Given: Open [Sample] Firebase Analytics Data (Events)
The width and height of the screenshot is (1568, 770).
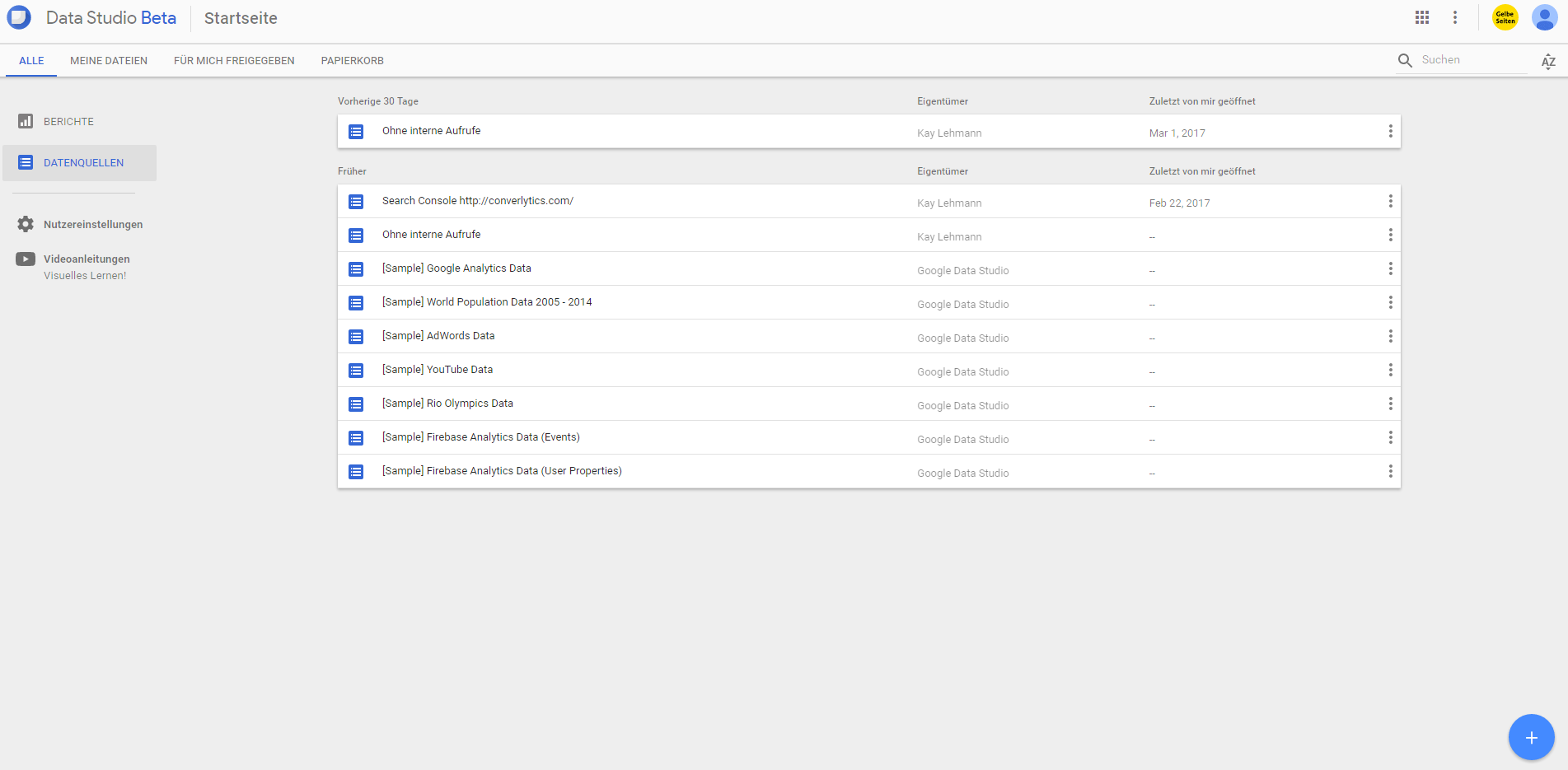Looking at the screenshot, I should (x=481, y=437).
